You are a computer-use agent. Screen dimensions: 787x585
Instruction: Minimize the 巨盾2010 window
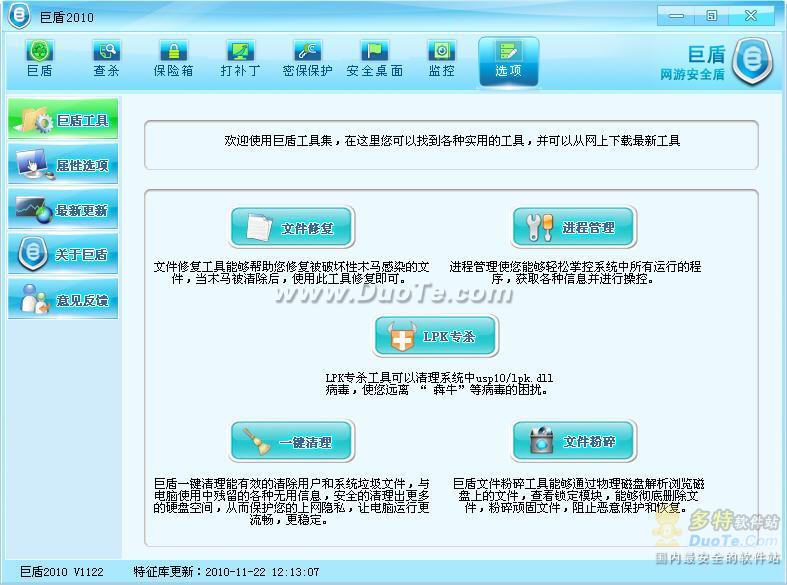point(676,16)
